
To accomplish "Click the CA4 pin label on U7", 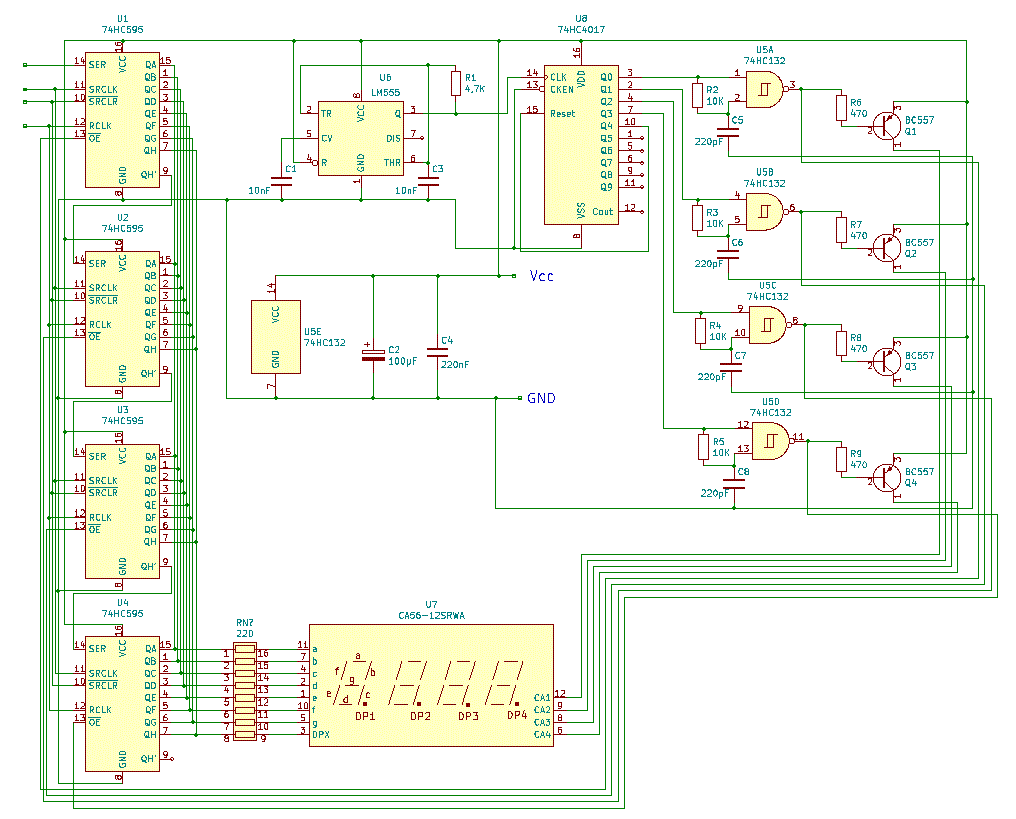I will tap(542, 735).
